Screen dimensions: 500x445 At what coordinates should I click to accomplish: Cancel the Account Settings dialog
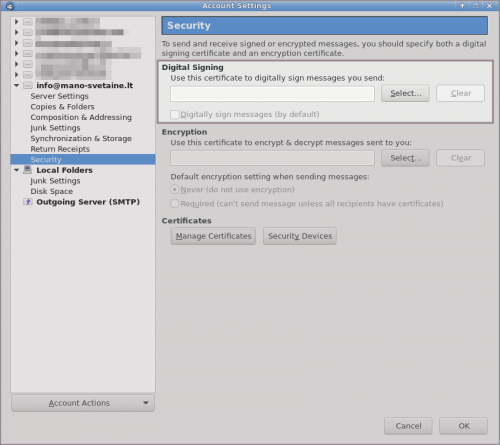click(408, 426)
